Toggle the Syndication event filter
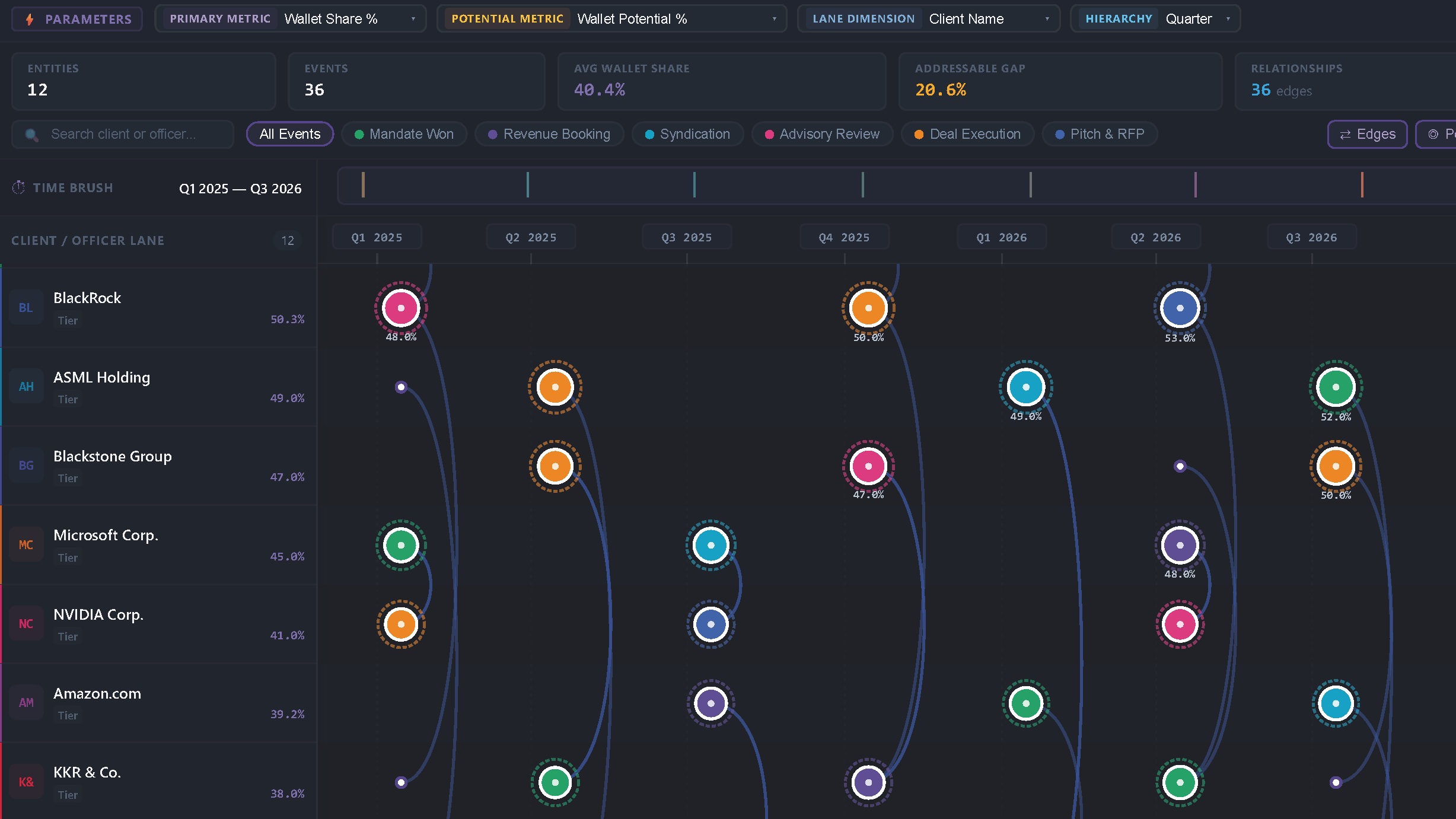Screen dimensions: 1456x819 [x=687, y=134]
